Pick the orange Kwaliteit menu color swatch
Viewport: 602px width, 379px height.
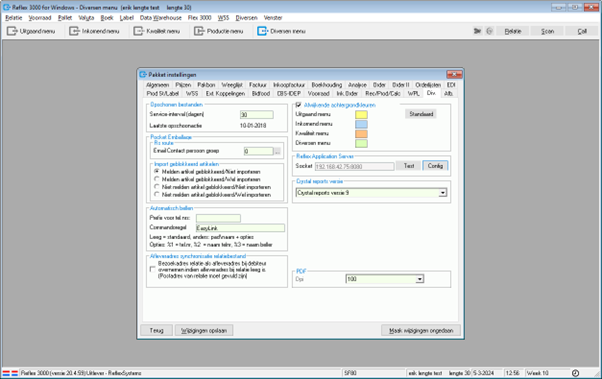pyautogui.click(x=361, y=134)
